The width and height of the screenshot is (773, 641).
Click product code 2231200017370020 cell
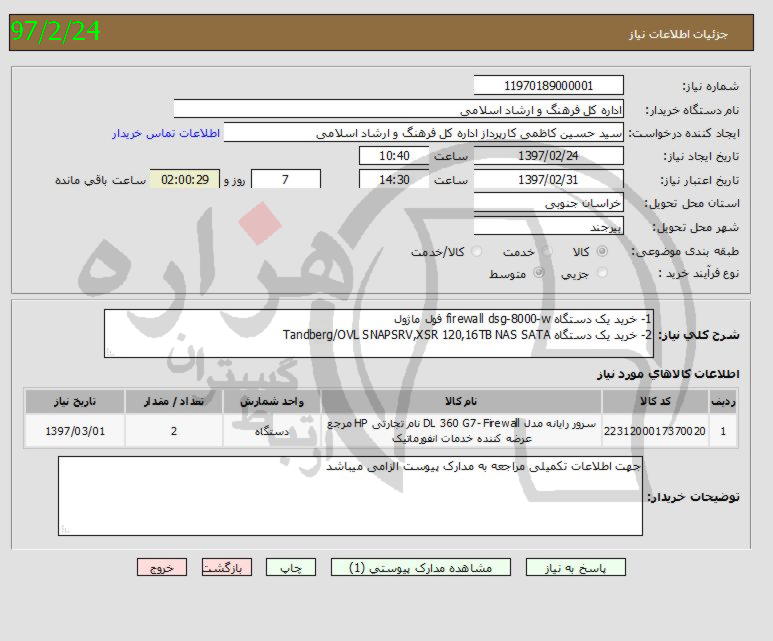655,431
